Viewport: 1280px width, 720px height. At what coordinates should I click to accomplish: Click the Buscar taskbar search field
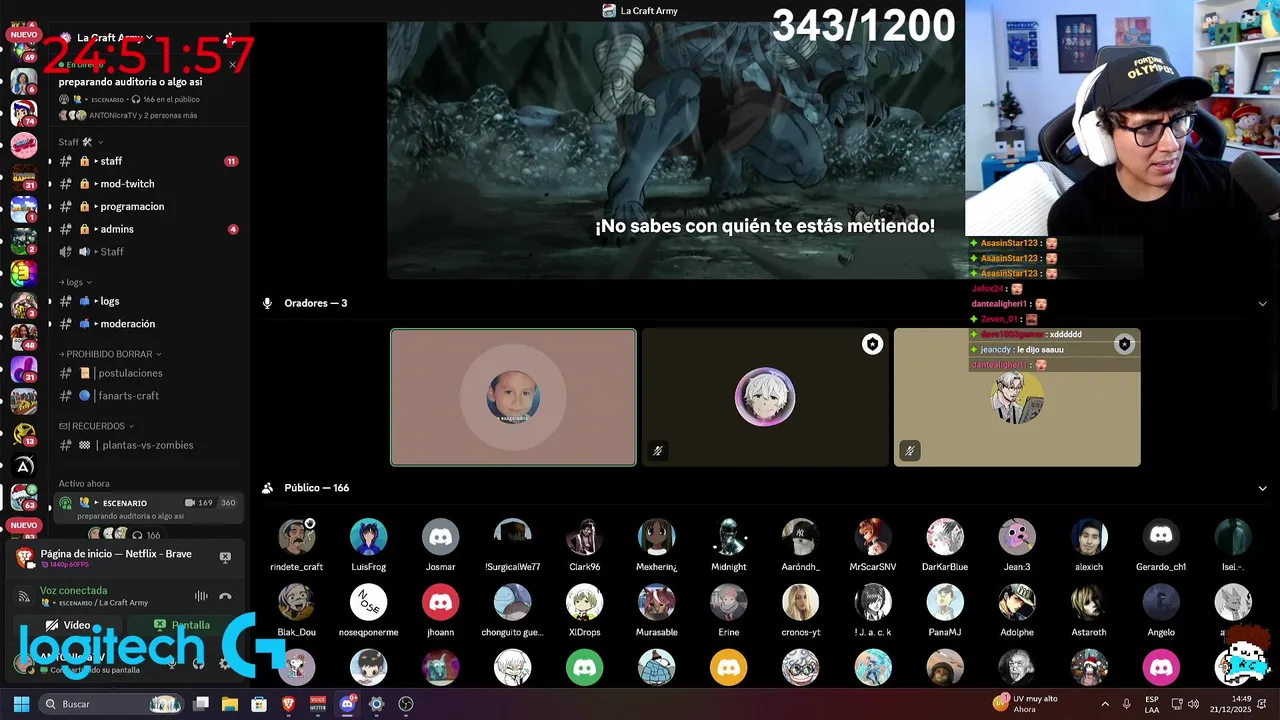[x=110, y=704]
